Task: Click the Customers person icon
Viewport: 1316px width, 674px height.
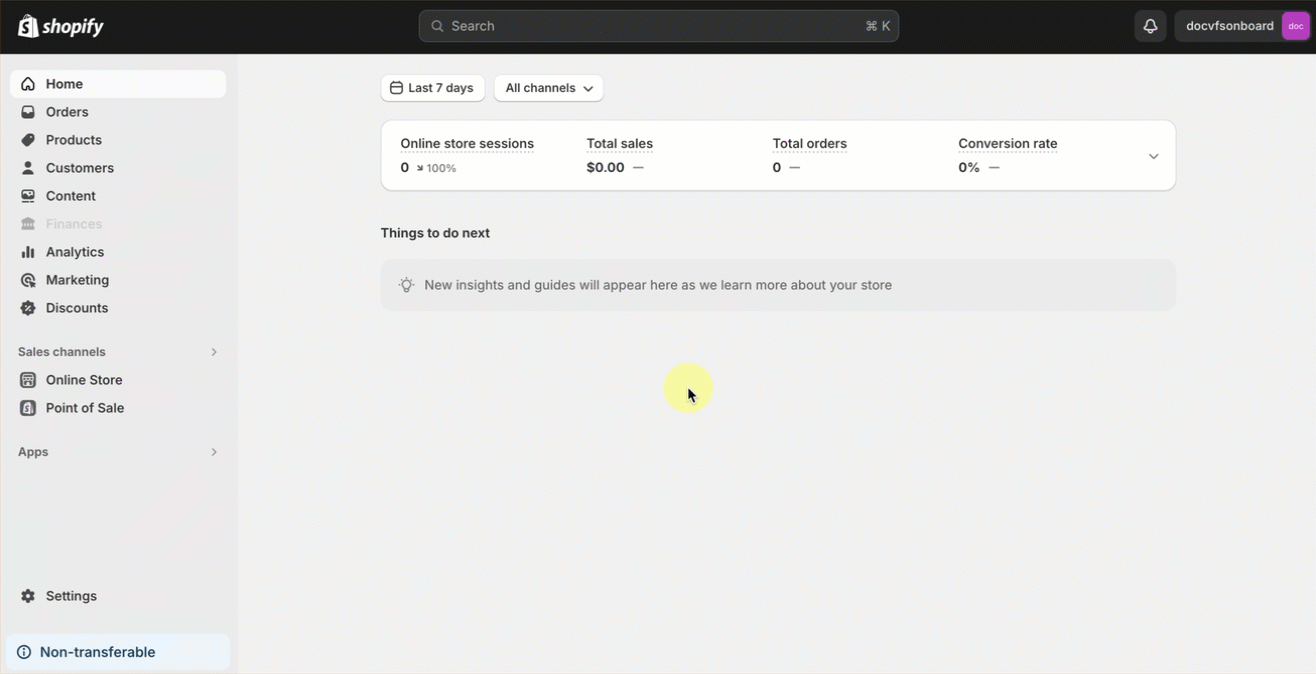Action: (28, 168)
